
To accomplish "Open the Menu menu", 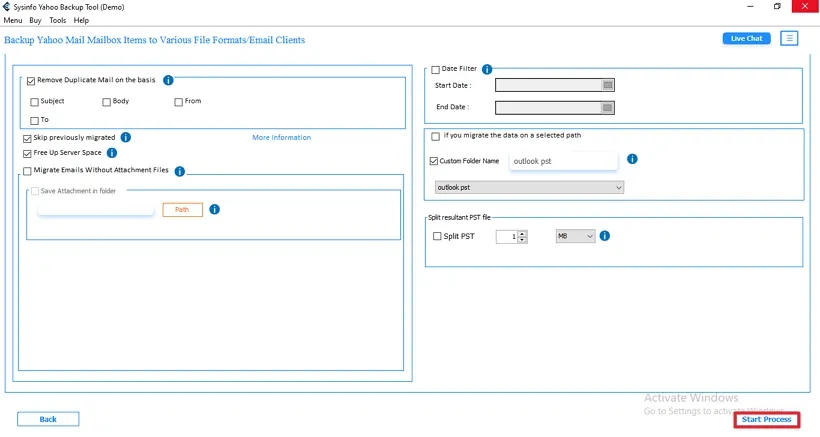I will (x=13, y=20).
